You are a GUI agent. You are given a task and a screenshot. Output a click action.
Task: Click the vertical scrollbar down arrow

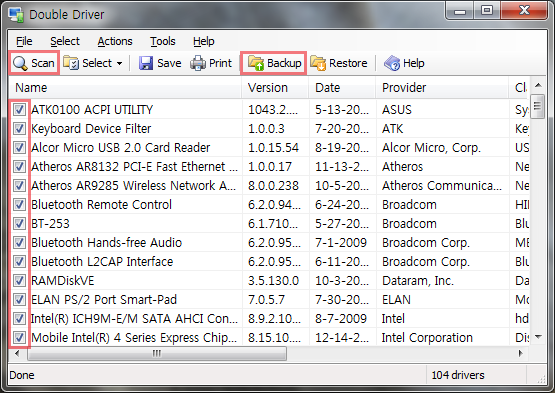pos(538,337)
